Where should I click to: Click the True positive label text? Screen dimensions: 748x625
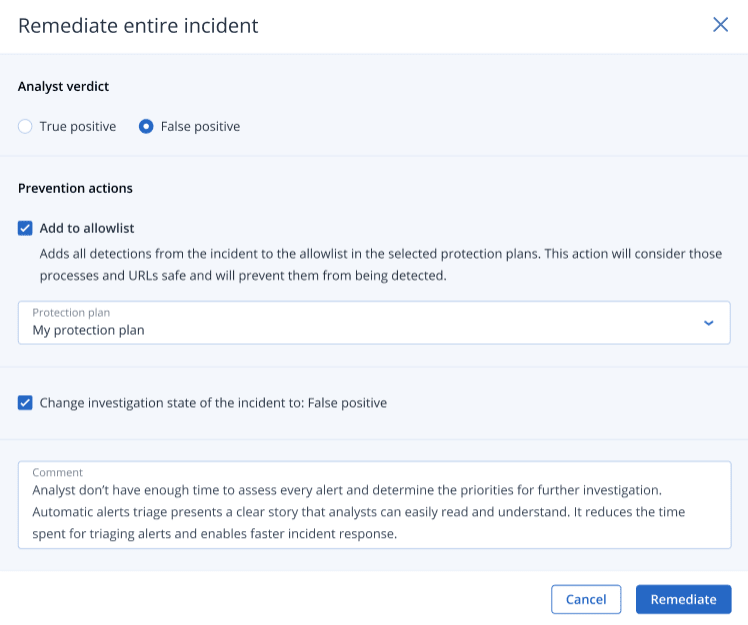pos(78,127)
